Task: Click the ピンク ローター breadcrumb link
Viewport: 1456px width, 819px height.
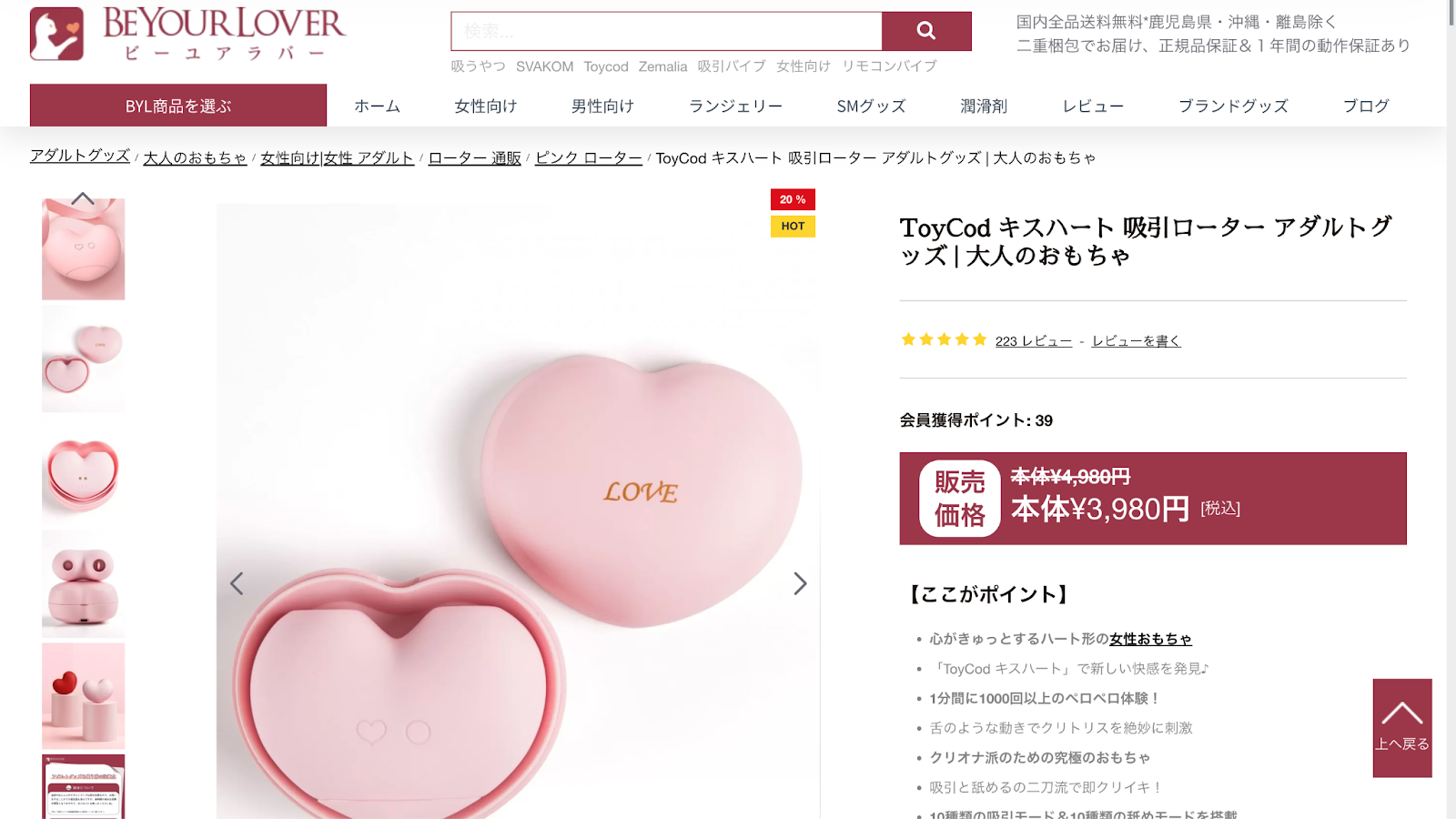Action: tap(589, 157)
